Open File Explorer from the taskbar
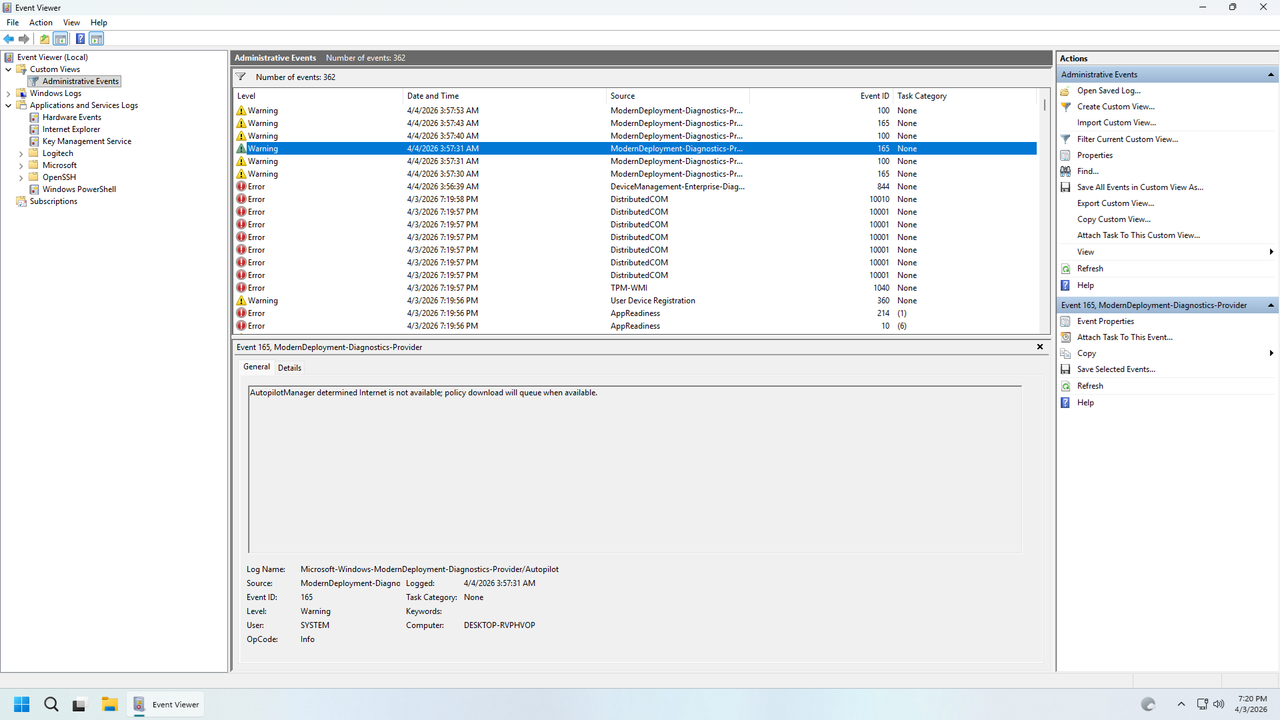Screen dimensions: 1280x720 (x=109, y=704)
